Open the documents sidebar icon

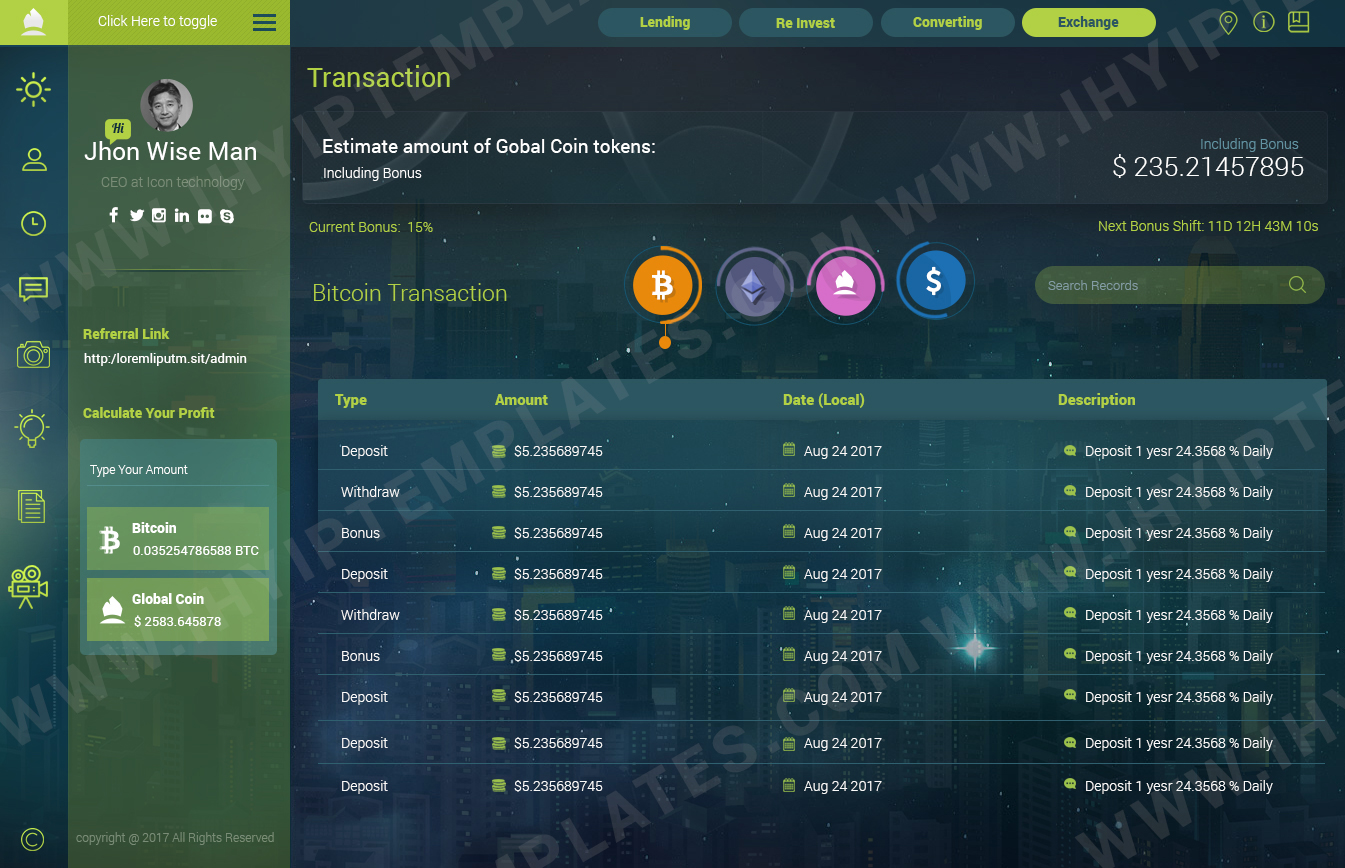pos(32,506)
